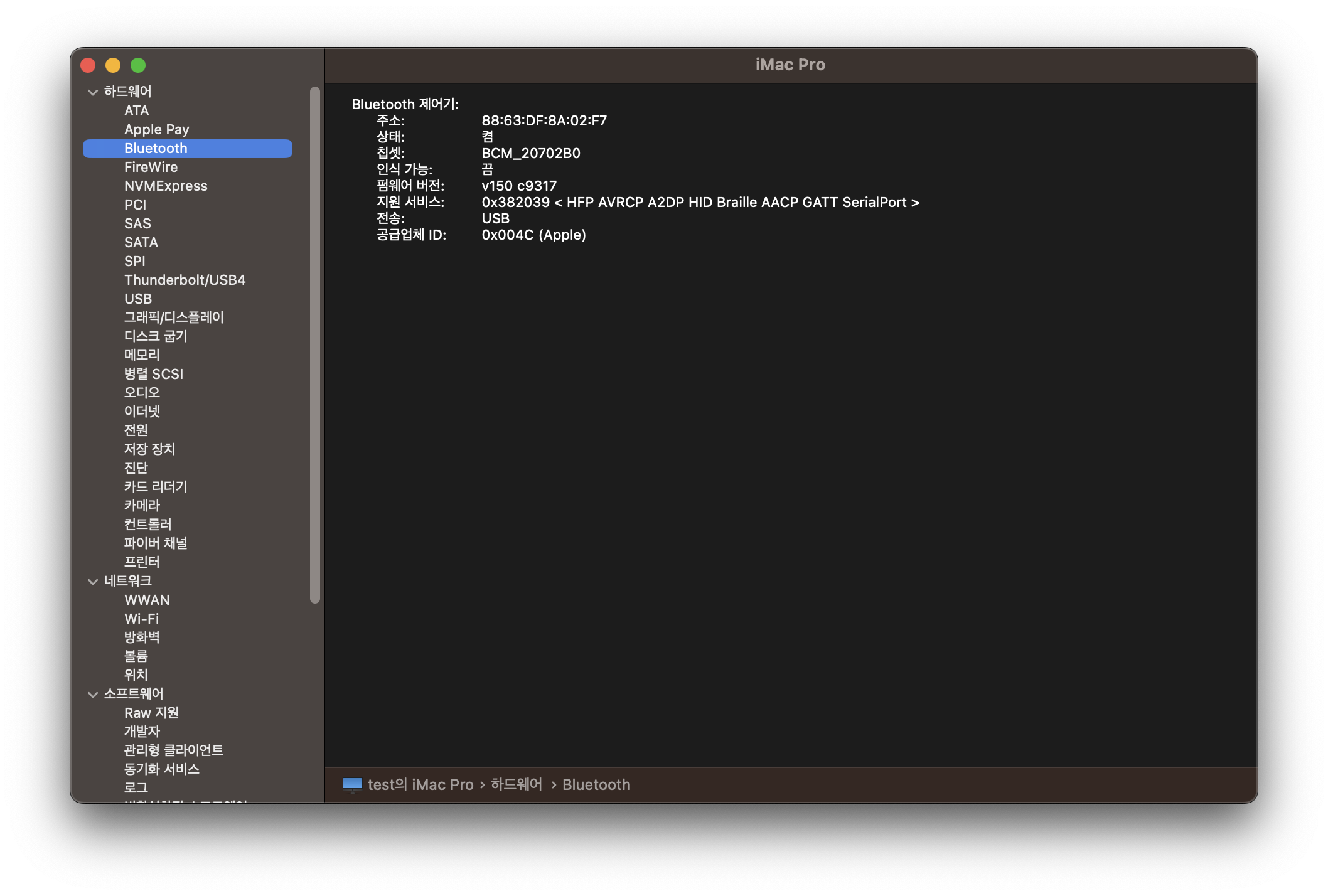1328x896 pixels.
Task: Open 그래픽/디스플레이 in the sidebar
Action: (174, 317)
